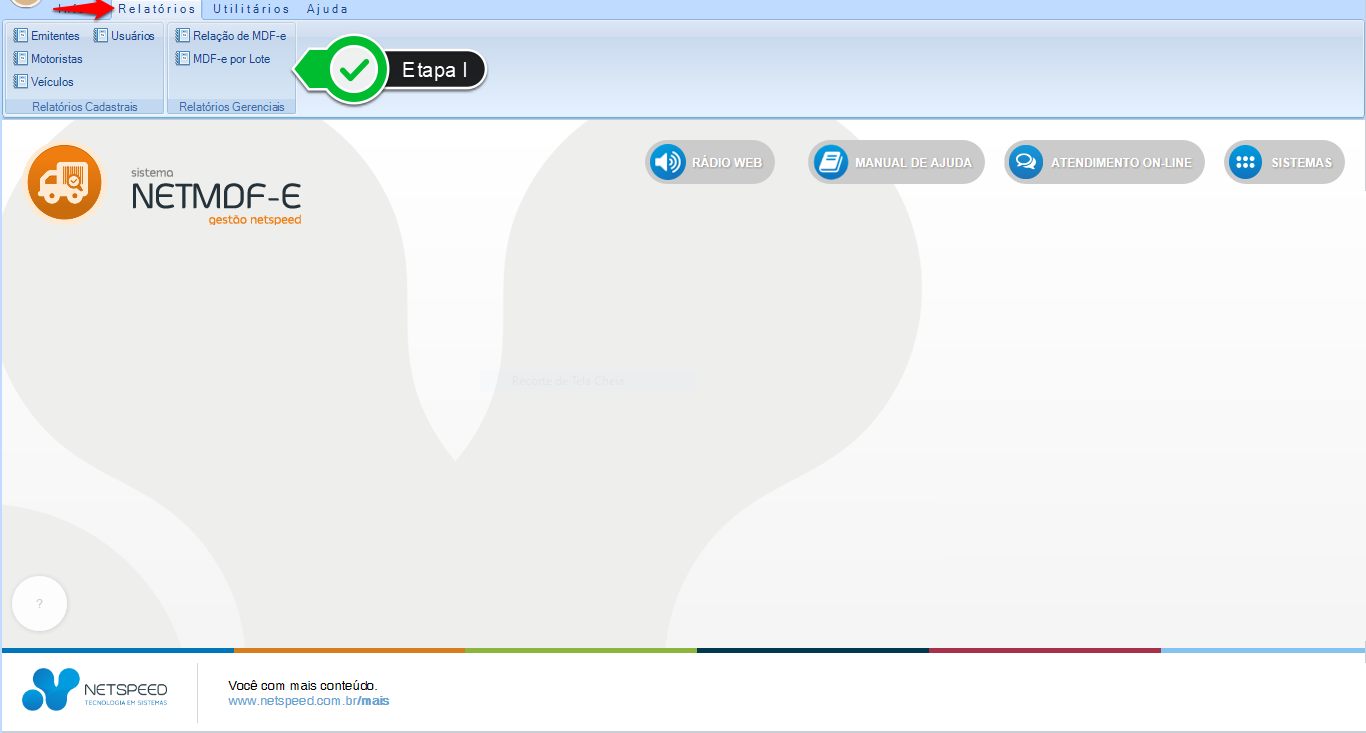Click the orange NETMDF-E truck logo
1366x733 pixels.
coord(65,183)
